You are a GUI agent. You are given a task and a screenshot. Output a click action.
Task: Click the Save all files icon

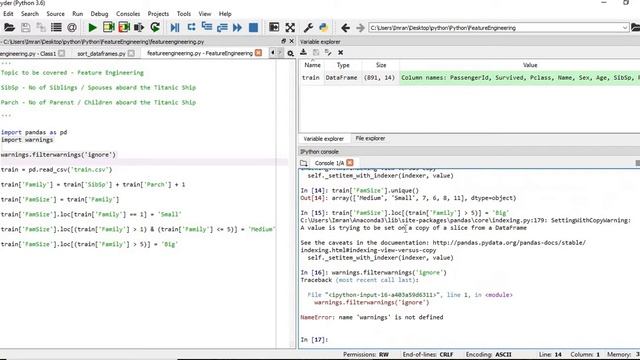[41, 28]
